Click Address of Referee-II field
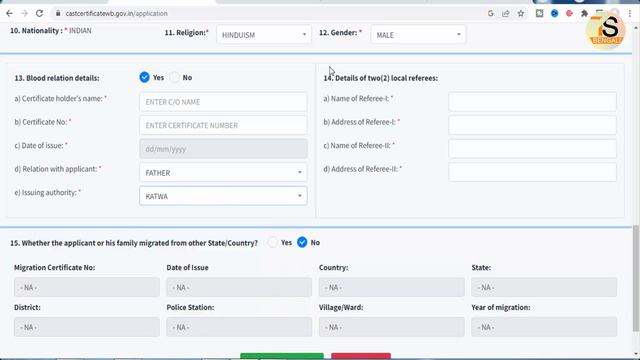Viewport: 640px width, 360px height. point(532,172)
